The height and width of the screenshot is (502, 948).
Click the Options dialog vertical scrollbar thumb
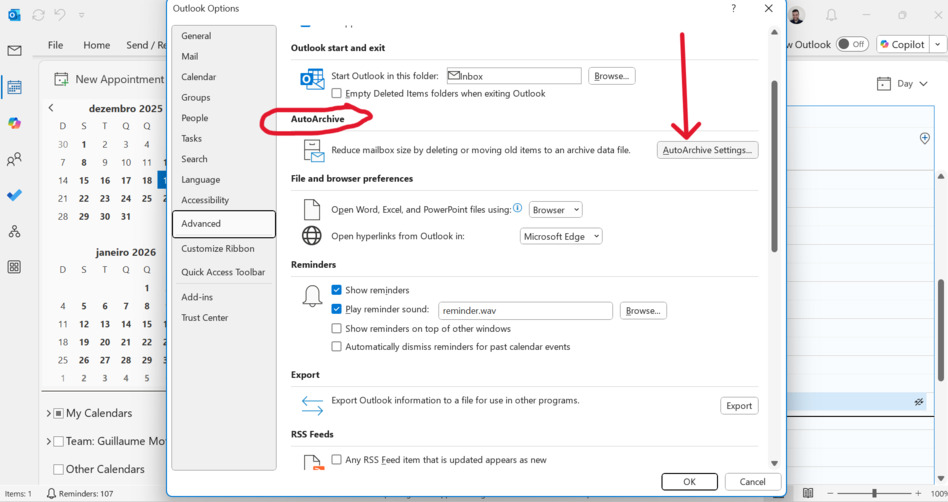click(x=774, y=166)
